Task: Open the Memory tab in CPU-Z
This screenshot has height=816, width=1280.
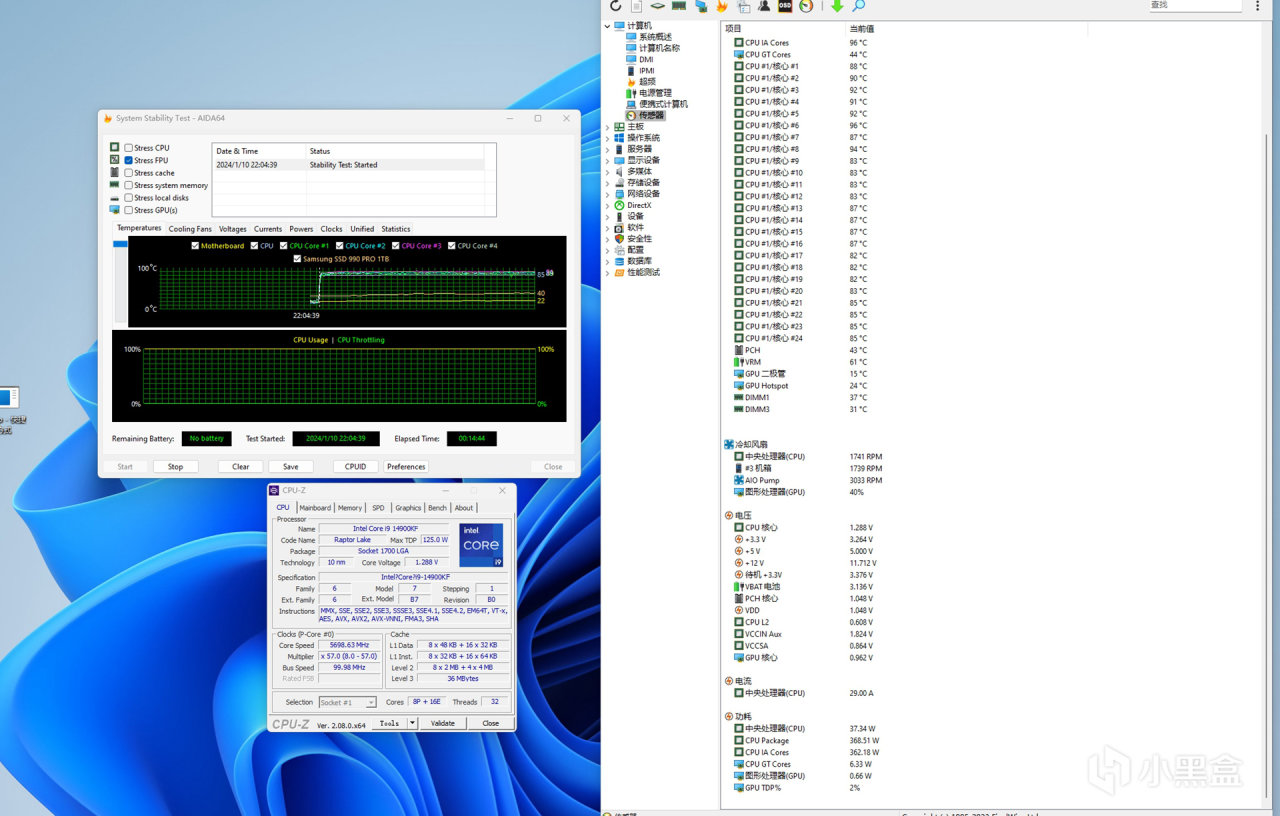Action: [349, 508]
